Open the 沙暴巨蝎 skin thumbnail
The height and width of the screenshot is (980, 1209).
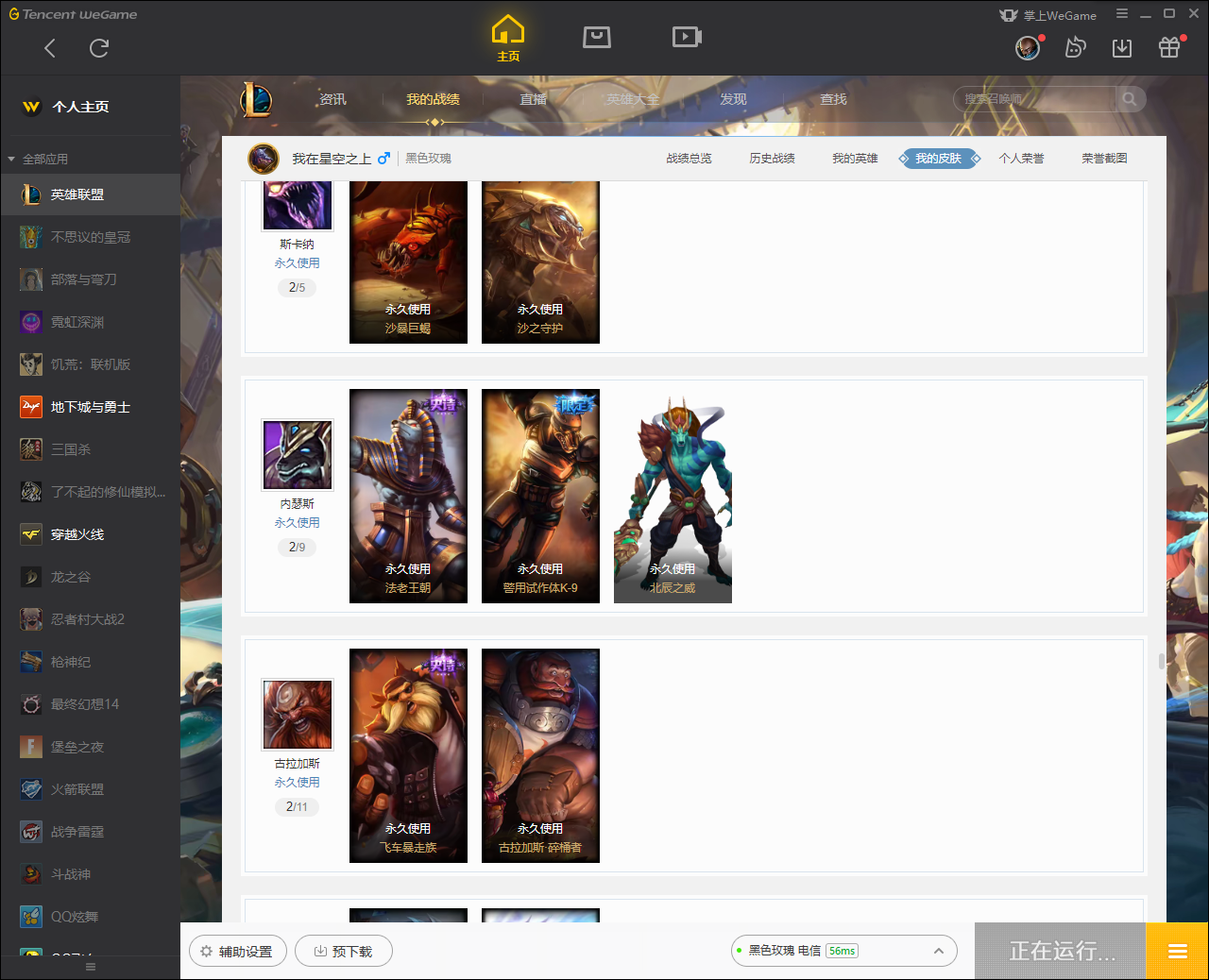coord(408,262)
